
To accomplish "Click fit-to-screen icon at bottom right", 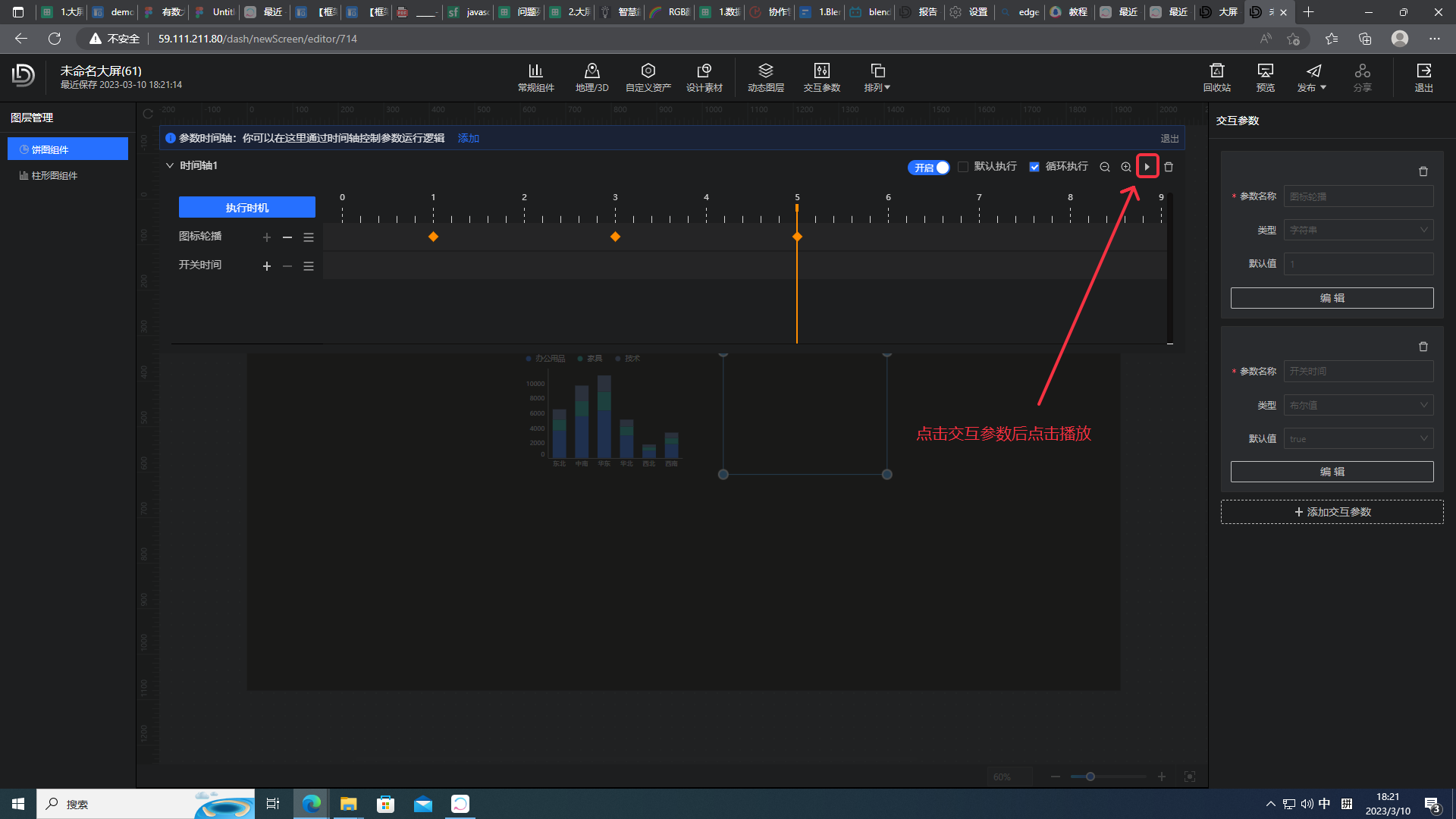I will click(x=1190, y=777).
